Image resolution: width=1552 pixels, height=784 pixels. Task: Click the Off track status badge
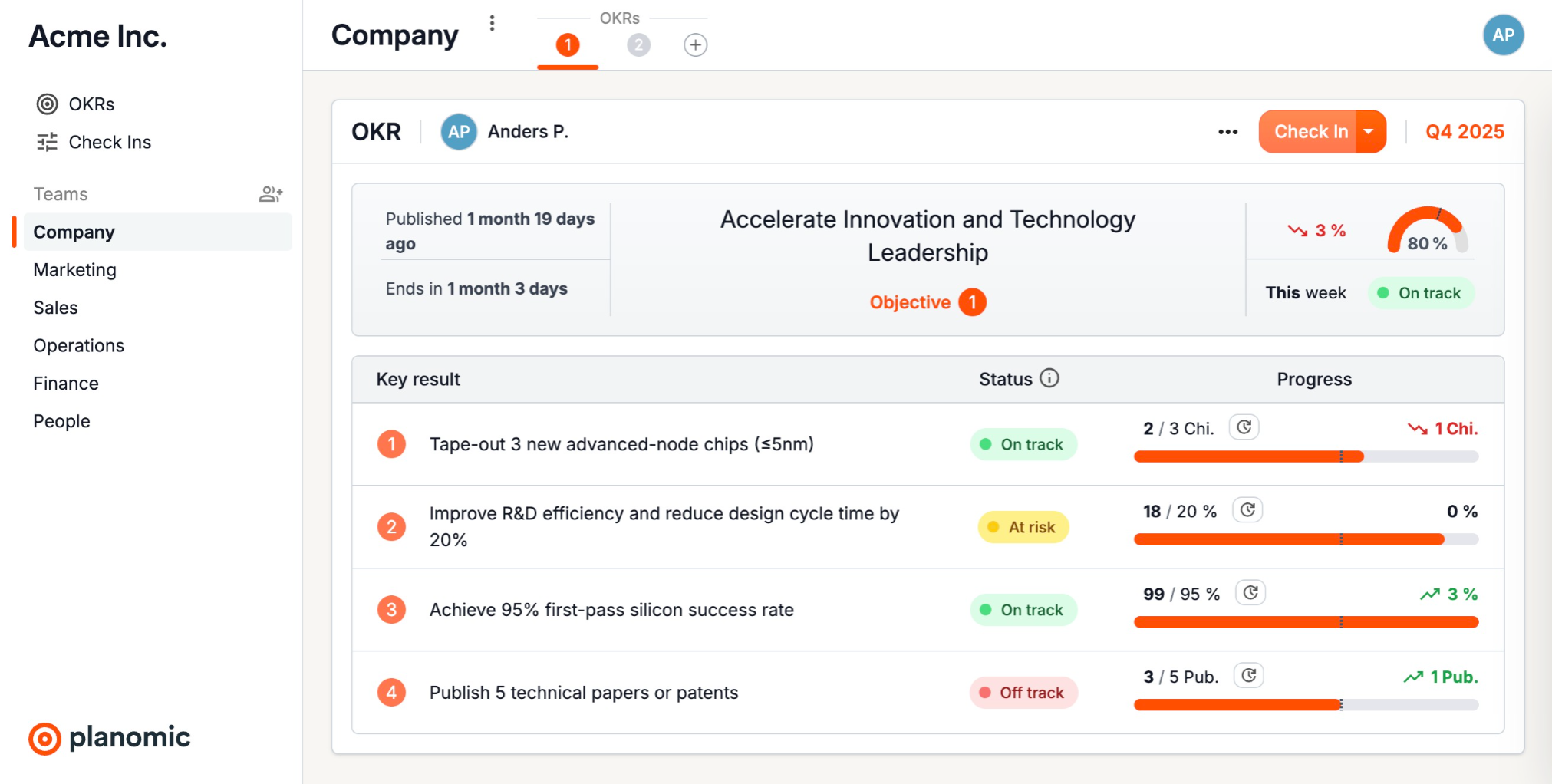pos(1023,693)
